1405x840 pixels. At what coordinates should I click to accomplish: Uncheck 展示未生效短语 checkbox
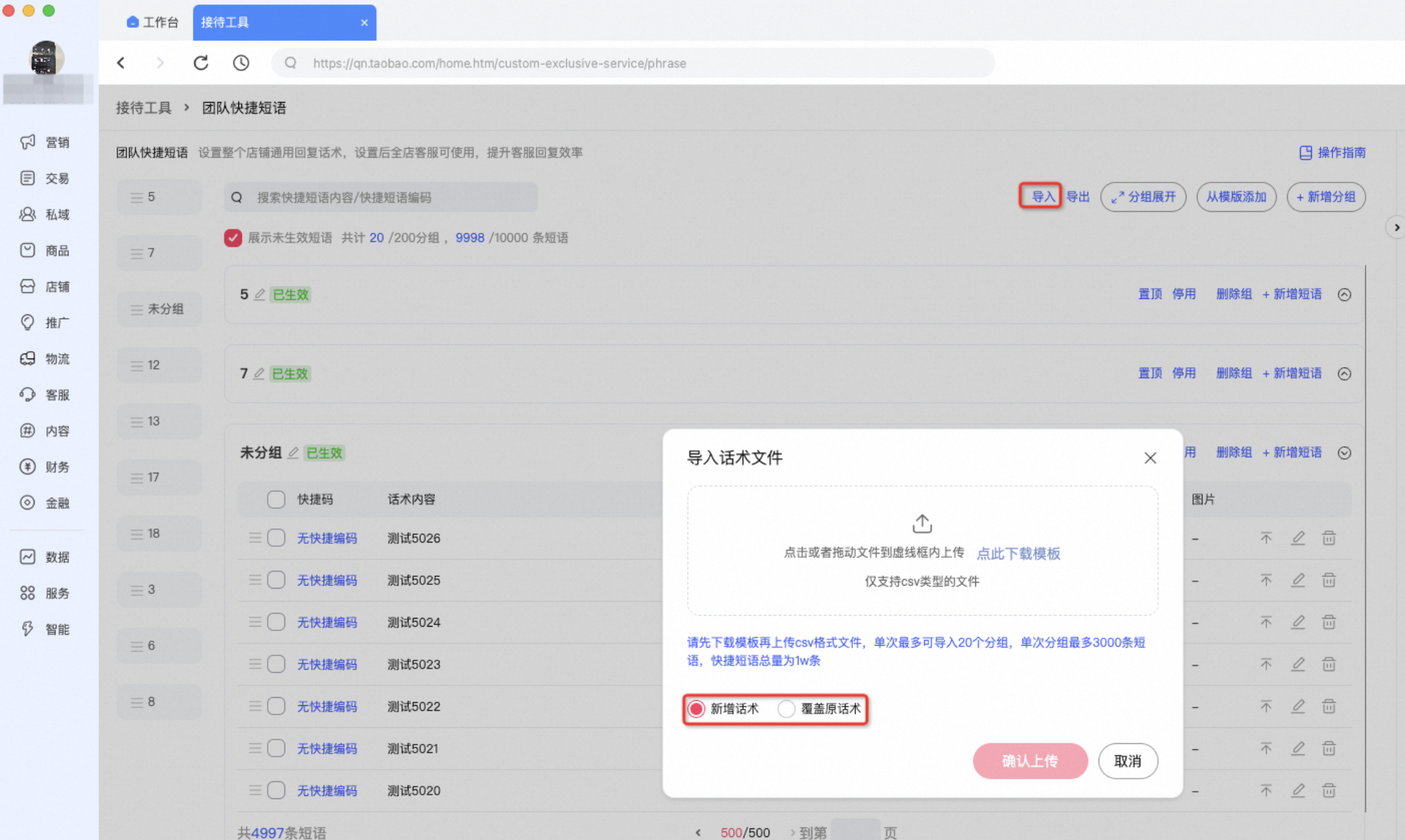[233, 237]
